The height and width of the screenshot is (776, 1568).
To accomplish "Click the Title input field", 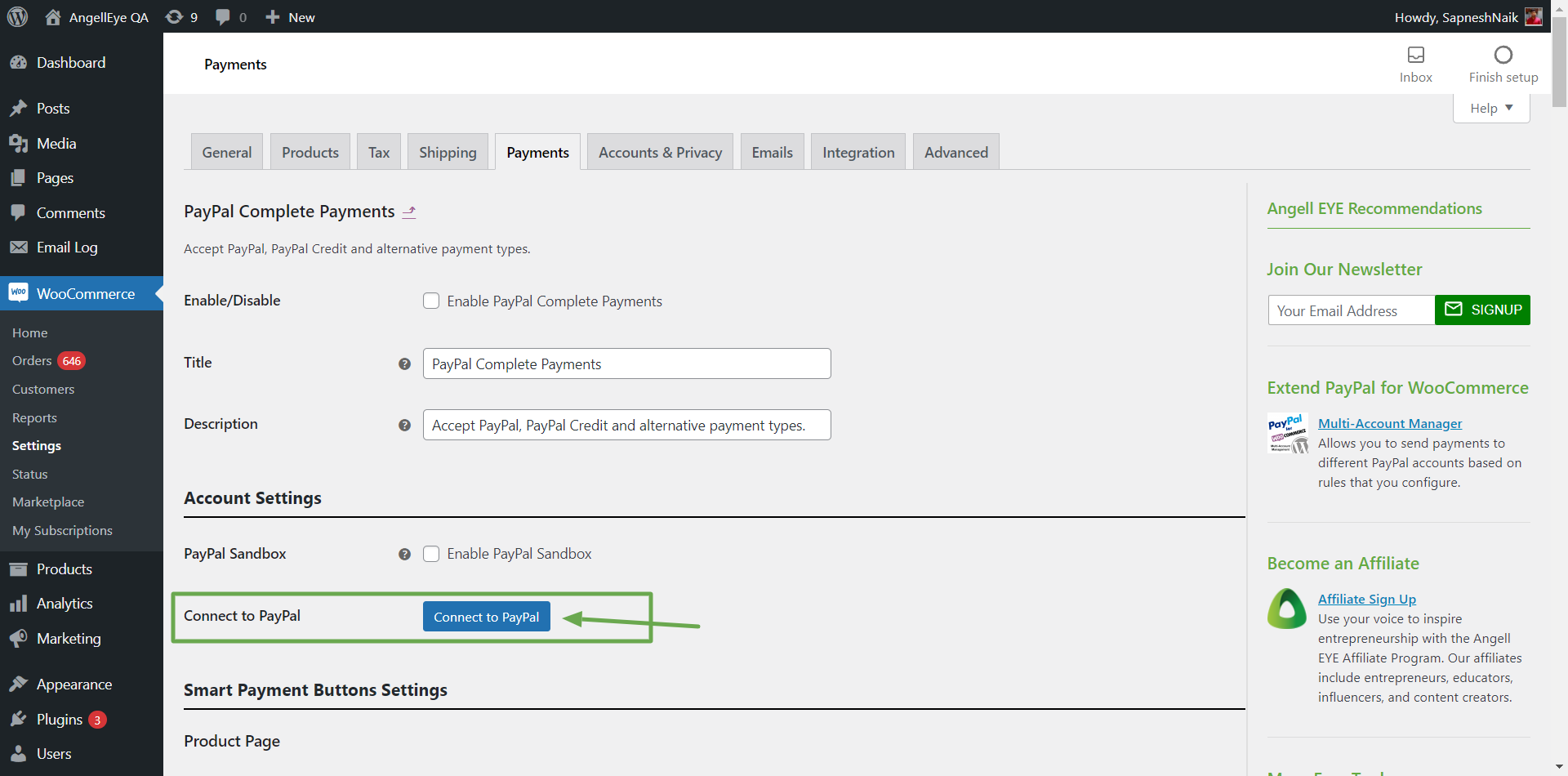I will point(627,363).
